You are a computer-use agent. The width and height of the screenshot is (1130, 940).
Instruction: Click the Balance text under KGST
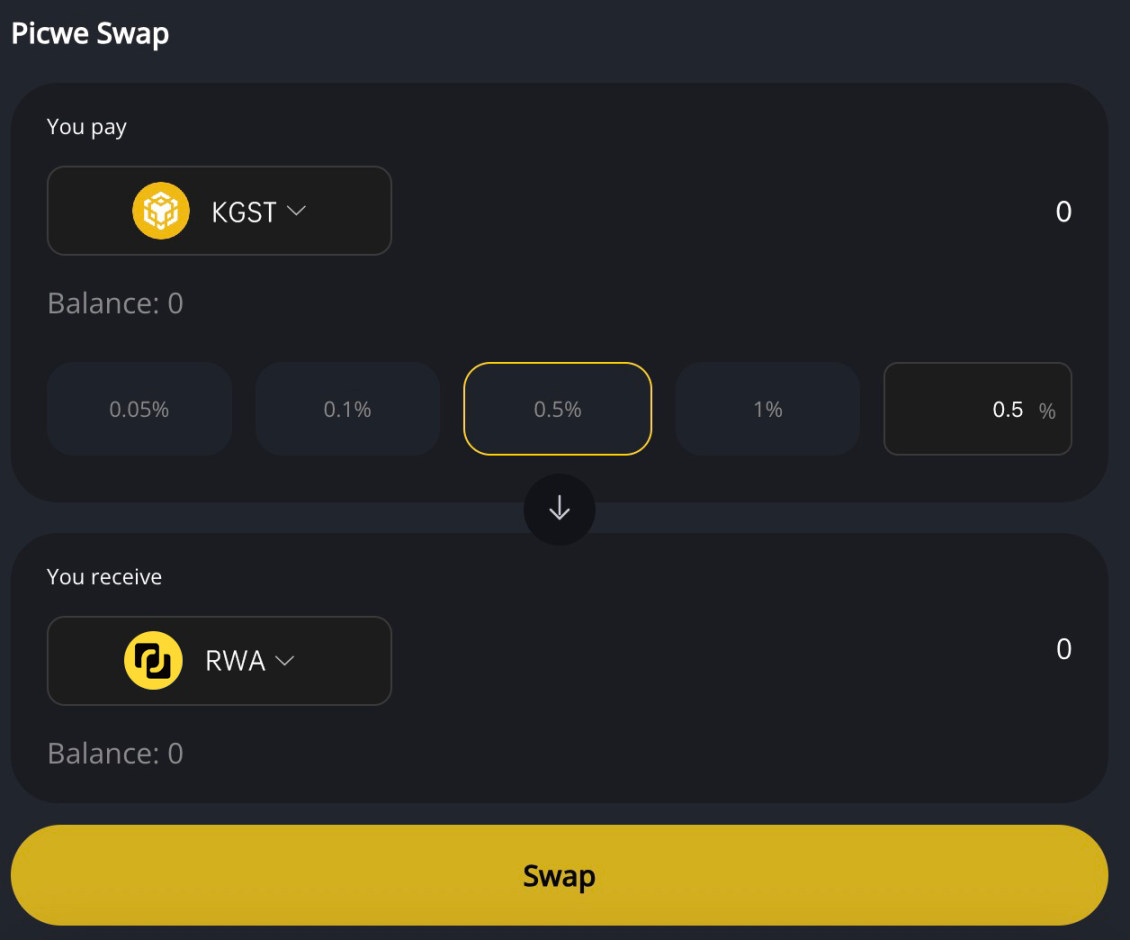pos(115,303)
